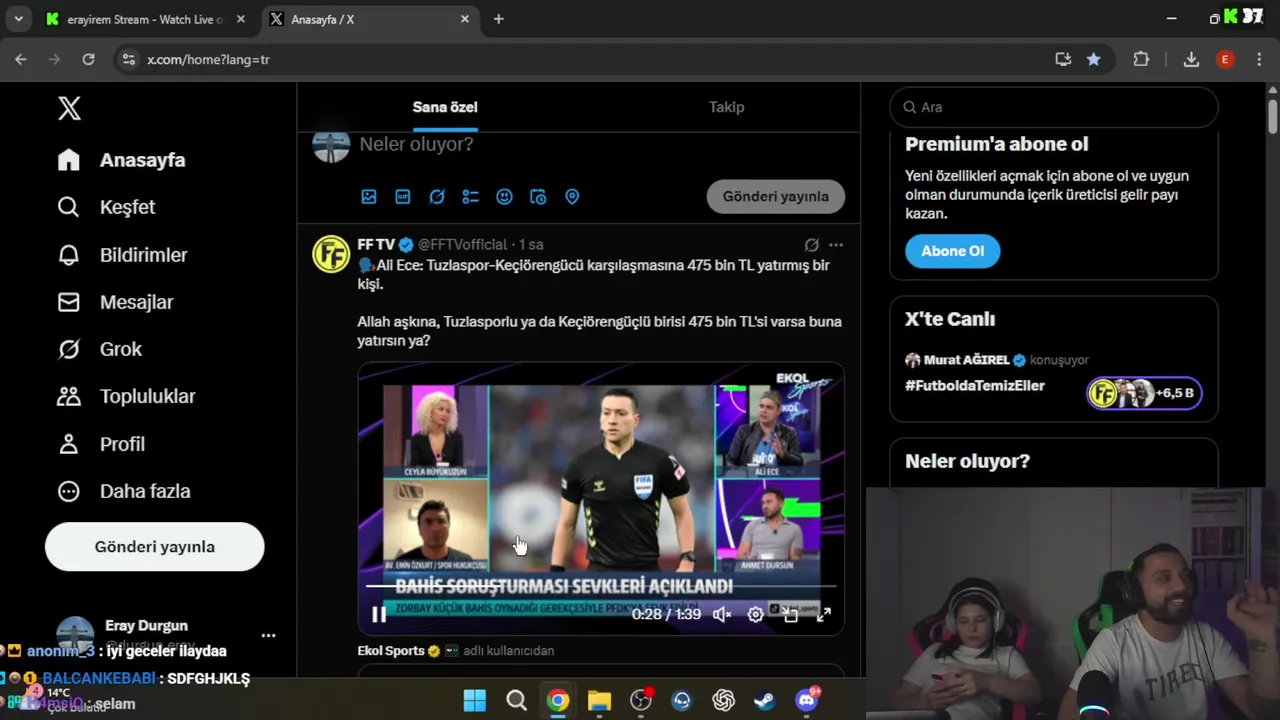This screenshot has width=1280, height=720.
Task: Open #FutboldaTemizEller live space
Action: [x=975, y=386]
